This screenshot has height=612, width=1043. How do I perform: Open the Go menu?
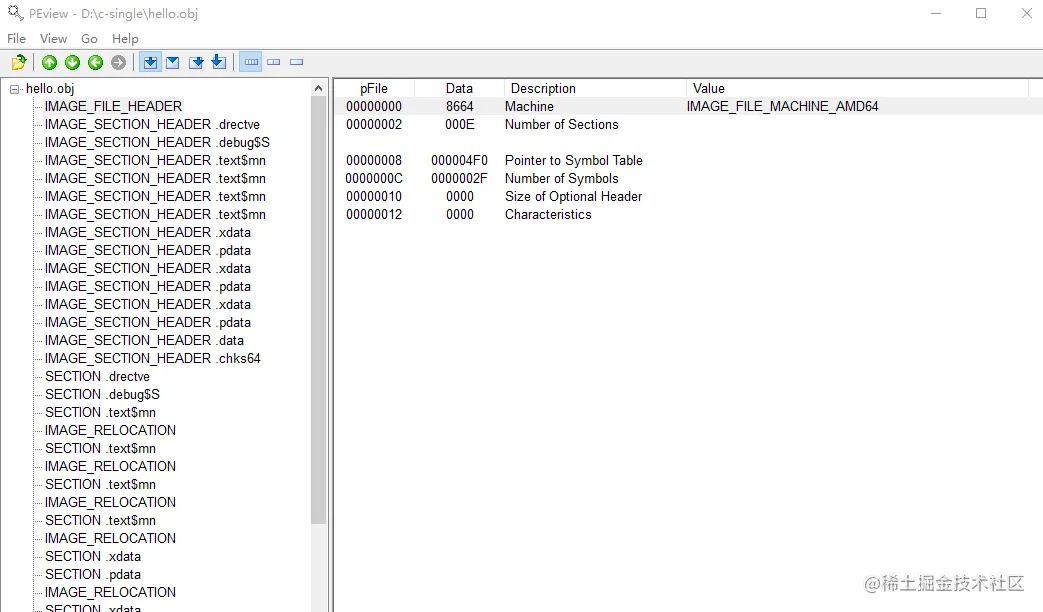pos(89,39)
